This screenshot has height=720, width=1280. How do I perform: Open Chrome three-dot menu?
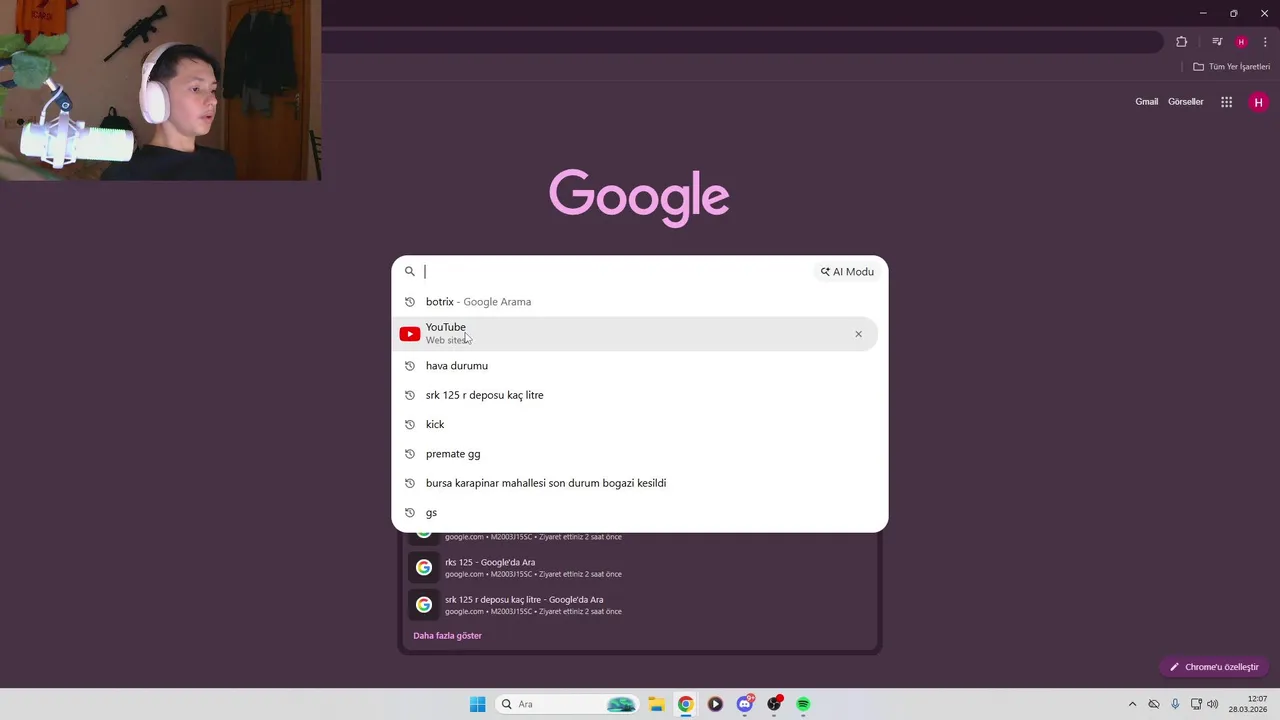click(x=1265, y=42)
